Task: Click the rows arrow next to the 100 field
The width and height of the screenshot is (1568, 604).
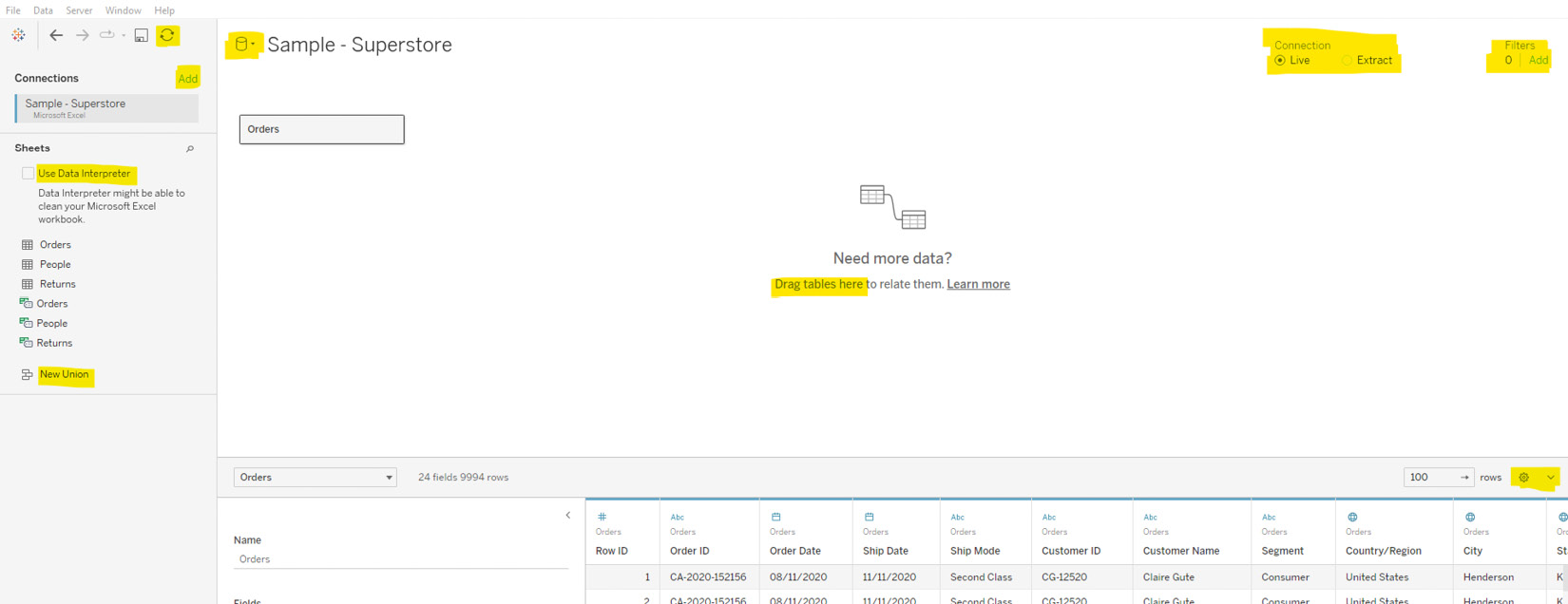Action: coord(1464,478)
